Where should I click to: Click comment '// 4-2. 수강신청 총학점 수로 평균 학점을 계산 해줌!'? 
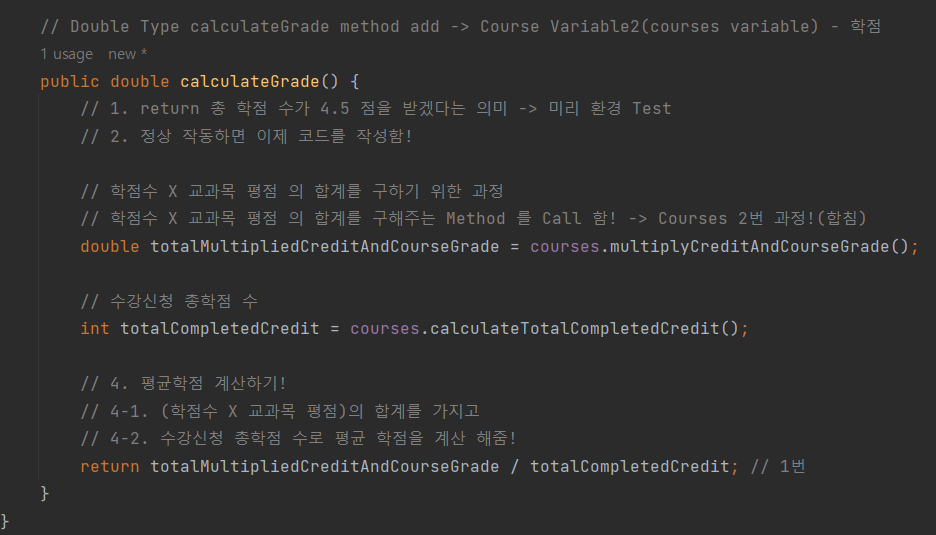pyautogui.click(x=298, y=438)
